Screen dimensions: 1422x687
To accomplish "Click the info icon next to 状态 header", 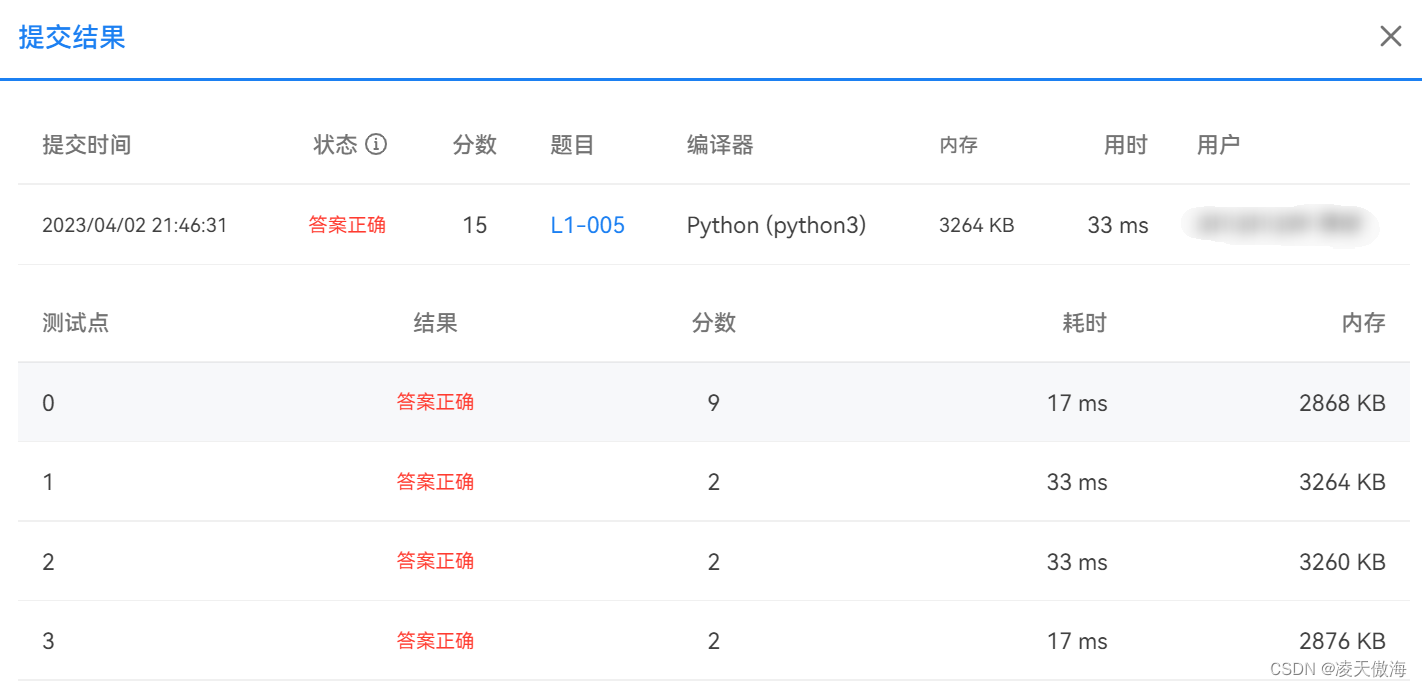I will (x=376, y=145).
